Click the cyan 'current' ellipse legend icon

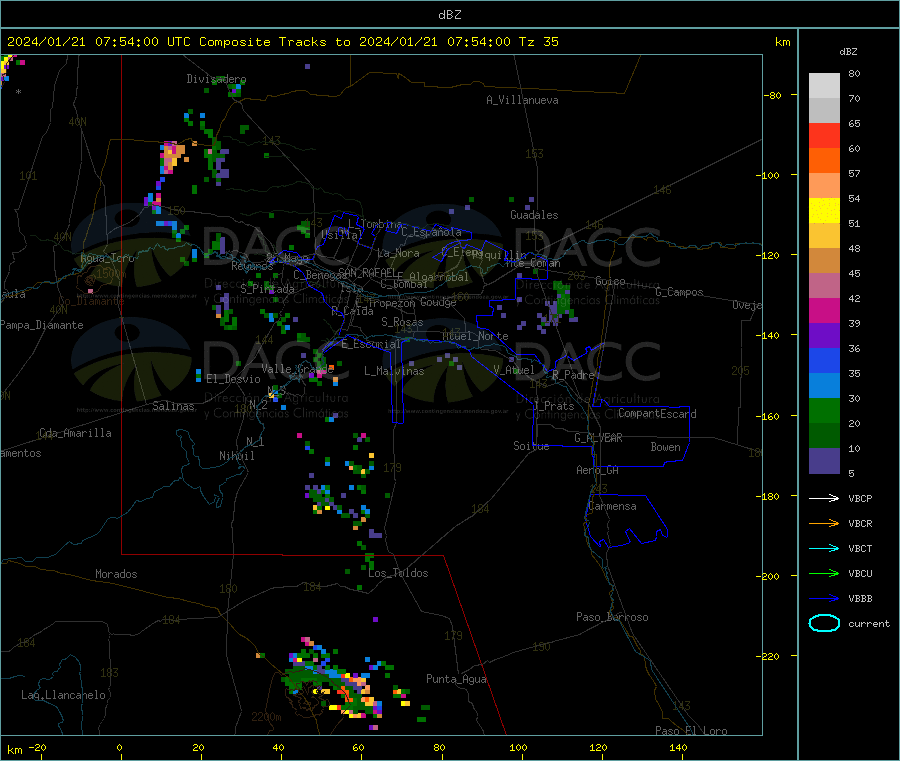824,623
